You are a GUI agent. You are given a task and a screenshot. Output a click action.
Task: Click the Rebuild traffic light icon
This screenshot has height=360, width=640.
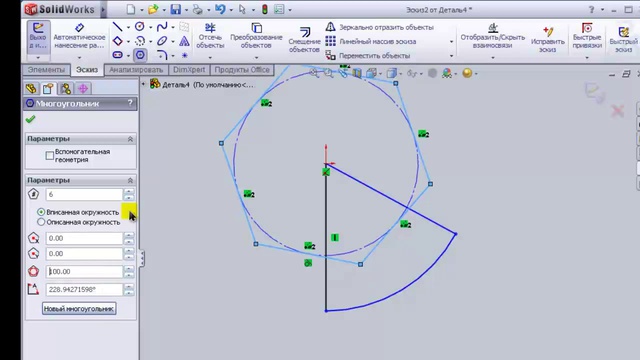point(264,9)
